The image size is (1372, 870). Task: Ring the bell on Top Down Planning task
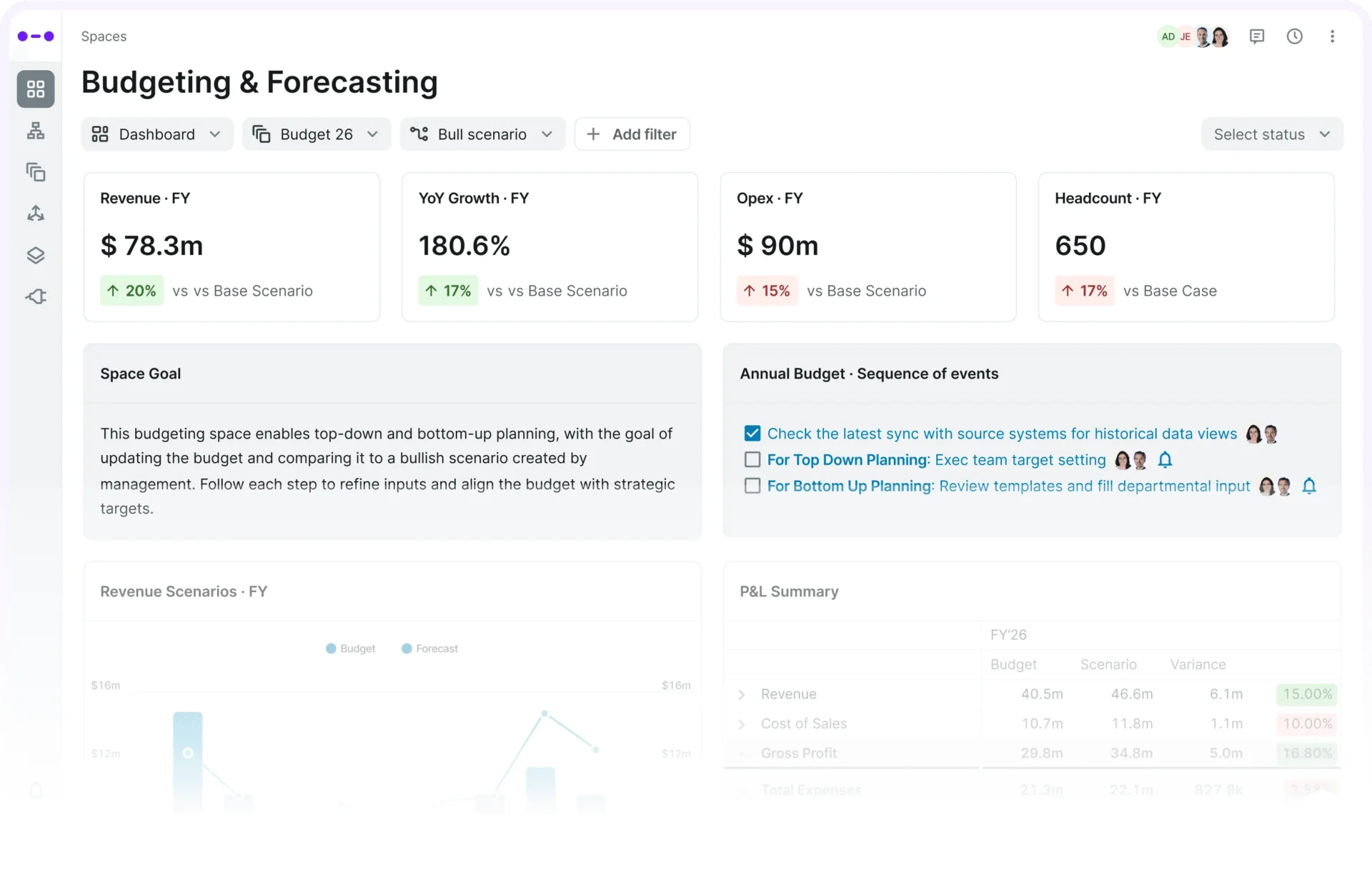[1165, 461]
